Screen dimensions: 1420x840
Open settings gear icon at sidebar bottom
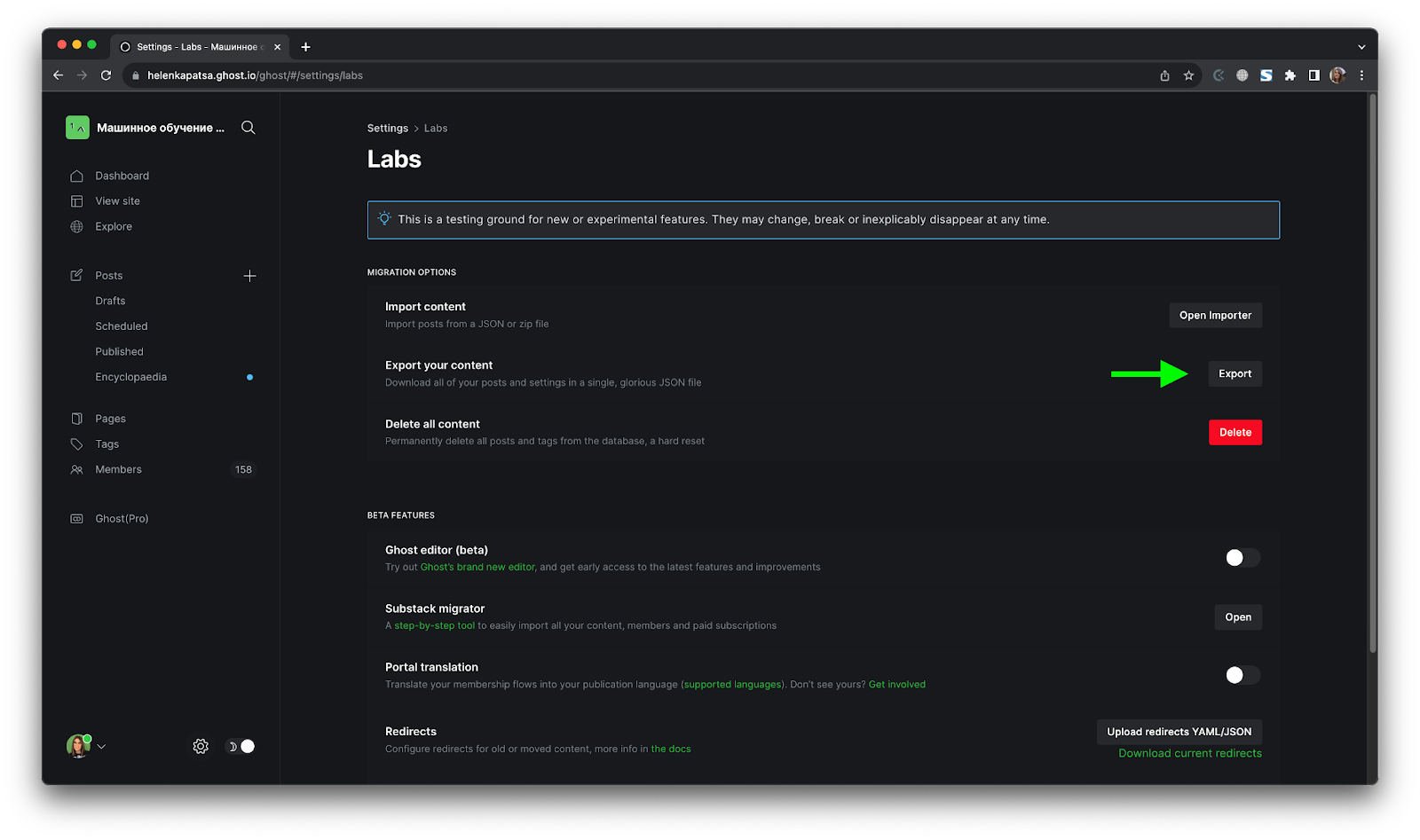(201, 747)
